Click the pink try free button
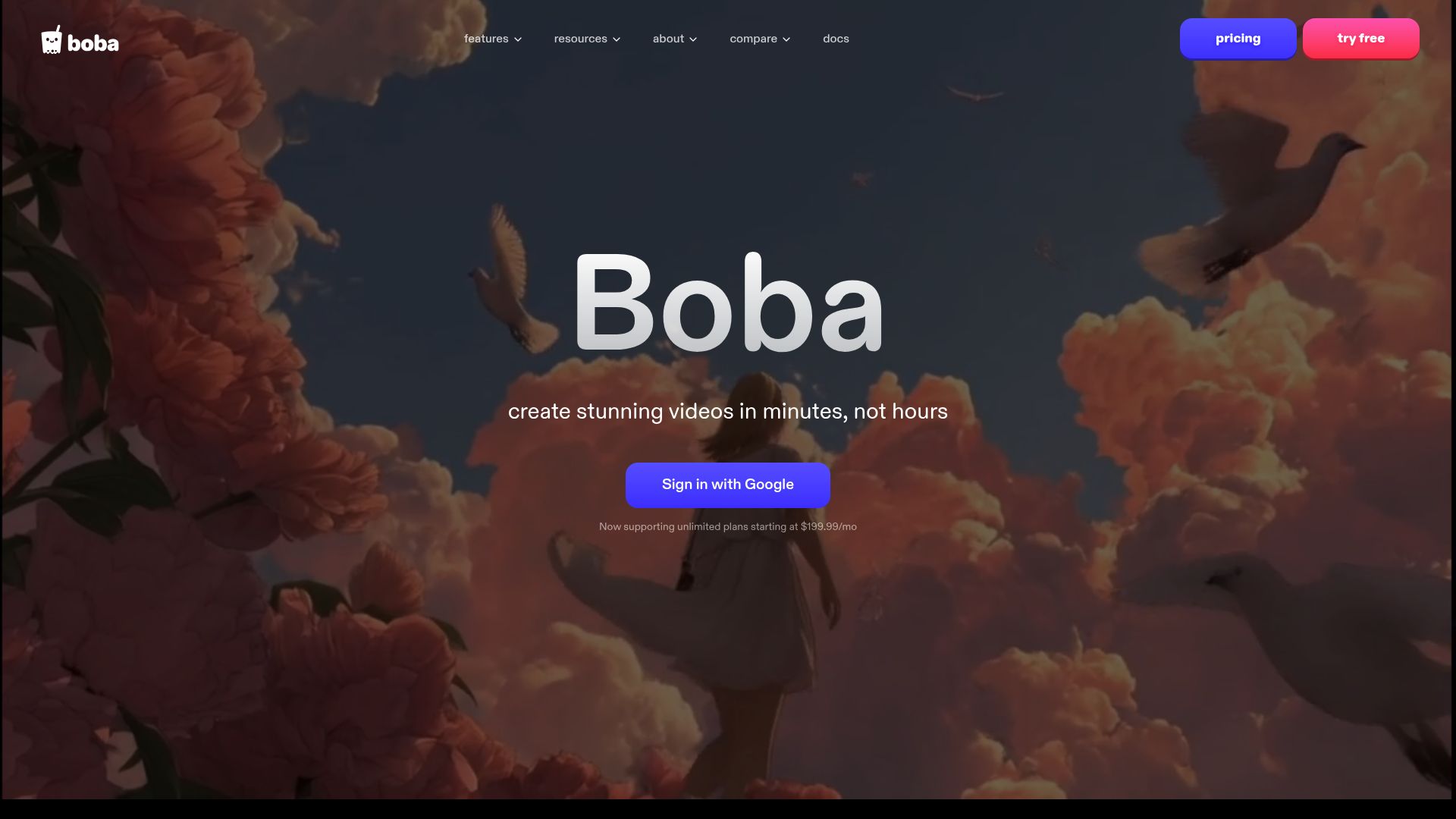The width and height of the screenshot is (1456, 819). (x=1360, y=39)
